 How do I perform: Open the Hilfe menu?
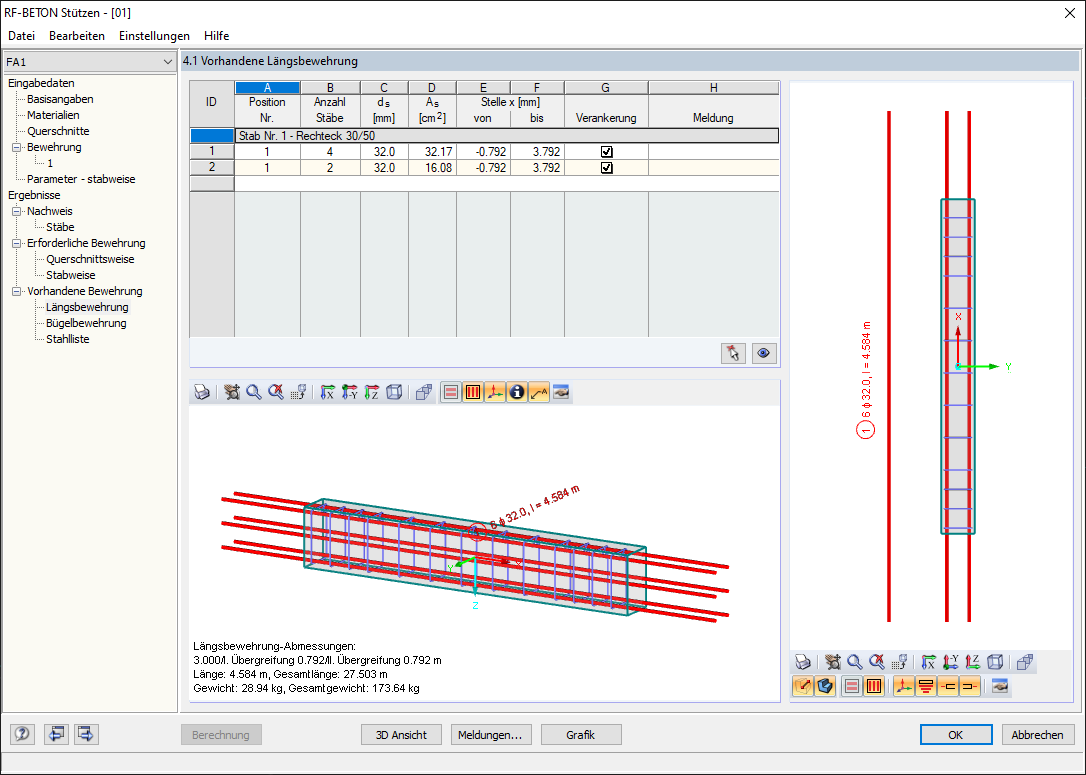pyautogui.click(x=217, y=36)
